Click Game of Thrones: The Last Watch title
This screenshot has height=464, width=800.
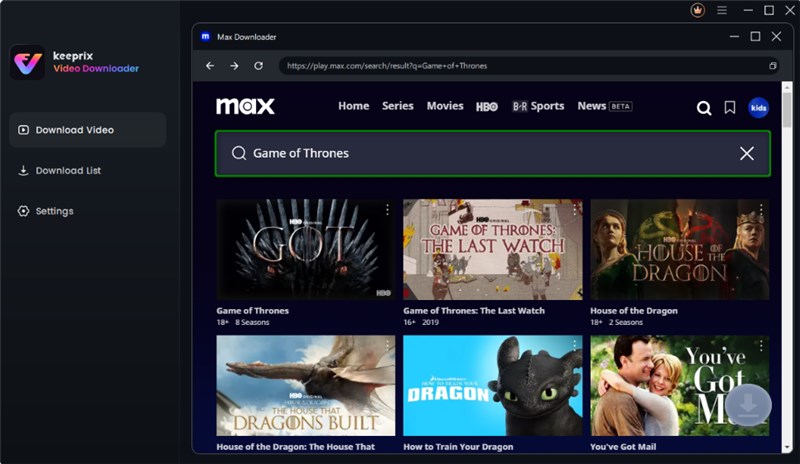[x=474, y=310]
